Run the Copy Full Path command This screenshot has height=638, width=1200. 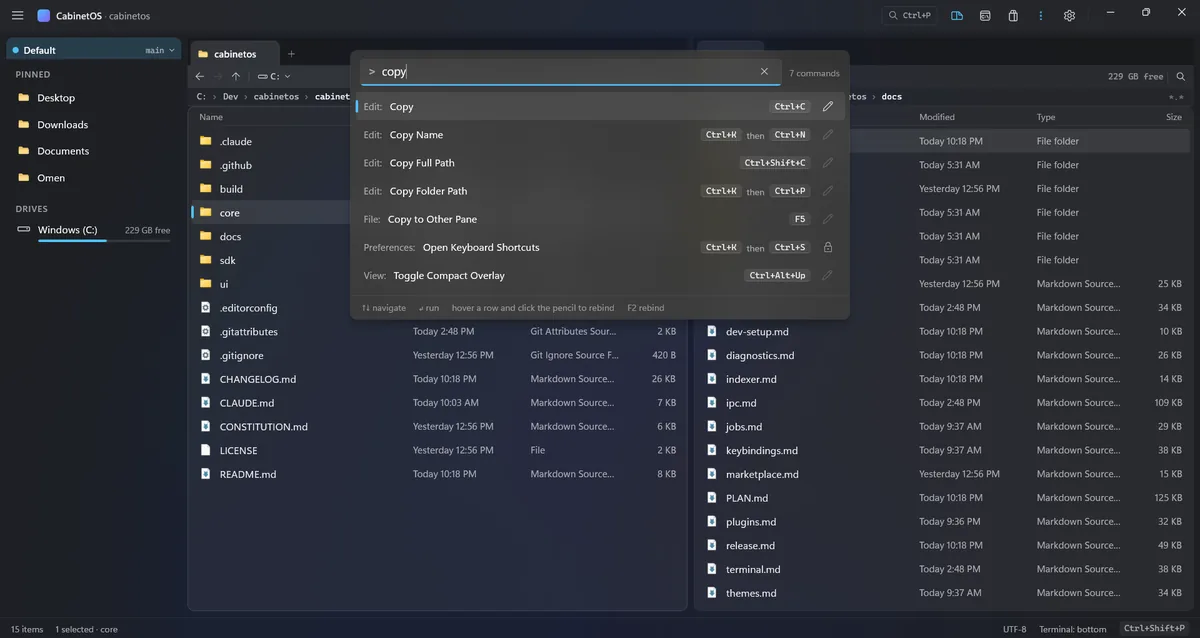pyautogui.click(x=600, y=163)
